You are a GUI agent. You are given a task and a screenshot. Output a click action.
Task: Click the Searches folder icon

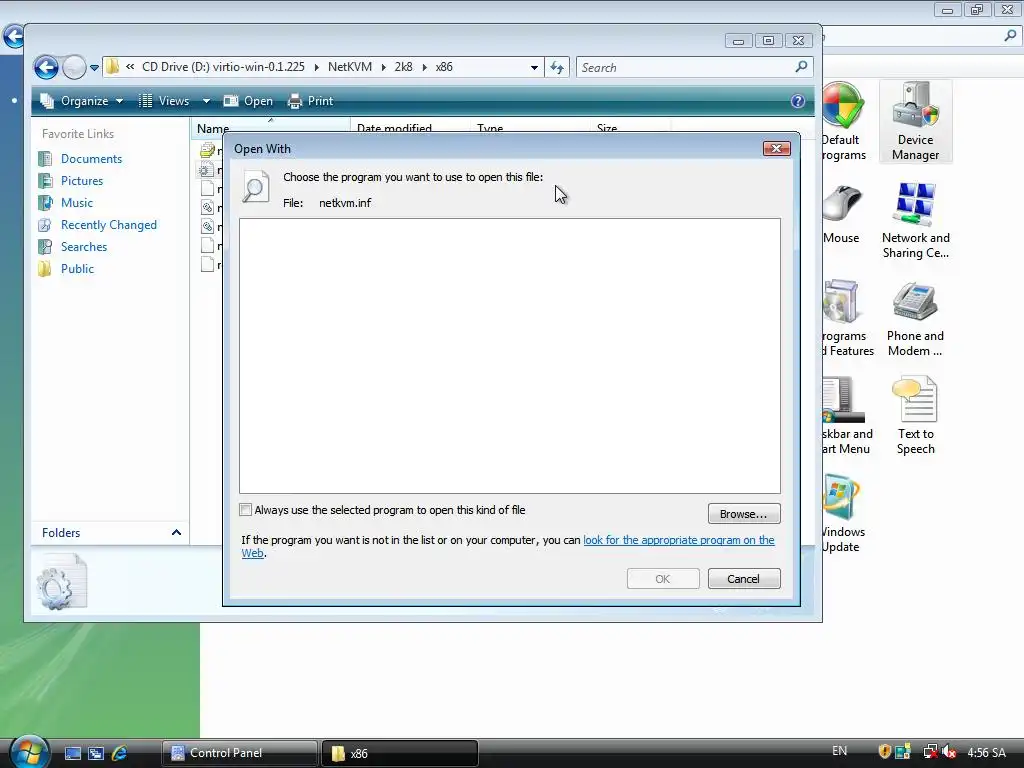click(x=45, y=247)
